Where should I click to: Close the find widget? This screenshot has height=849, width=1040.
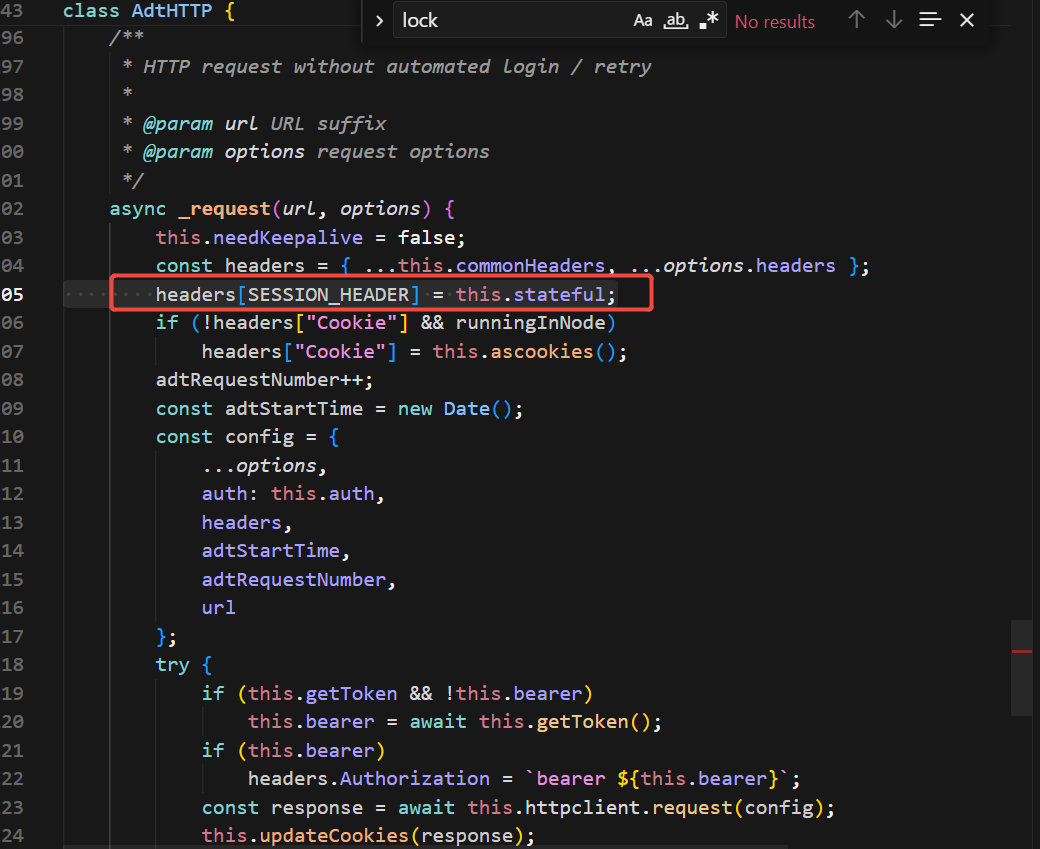pos(966,20)
